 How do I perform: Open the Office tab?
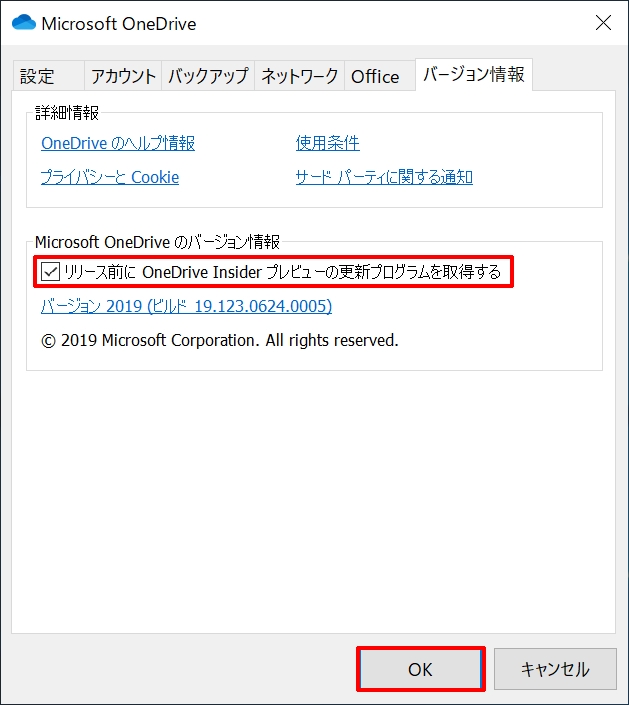click(379, 76)
